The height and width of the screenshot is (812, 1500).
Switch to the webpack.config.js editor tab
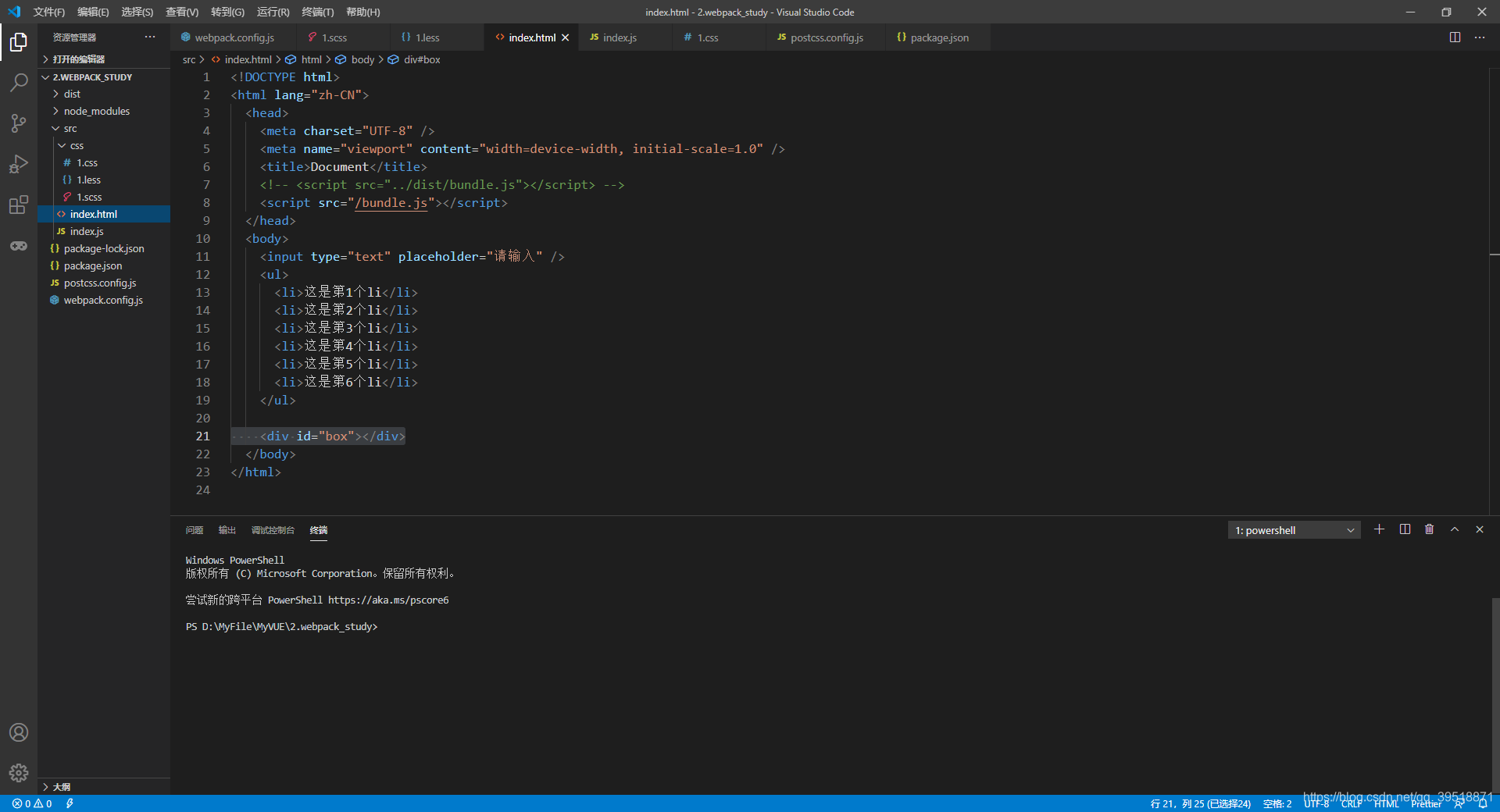tap(234, 37)
